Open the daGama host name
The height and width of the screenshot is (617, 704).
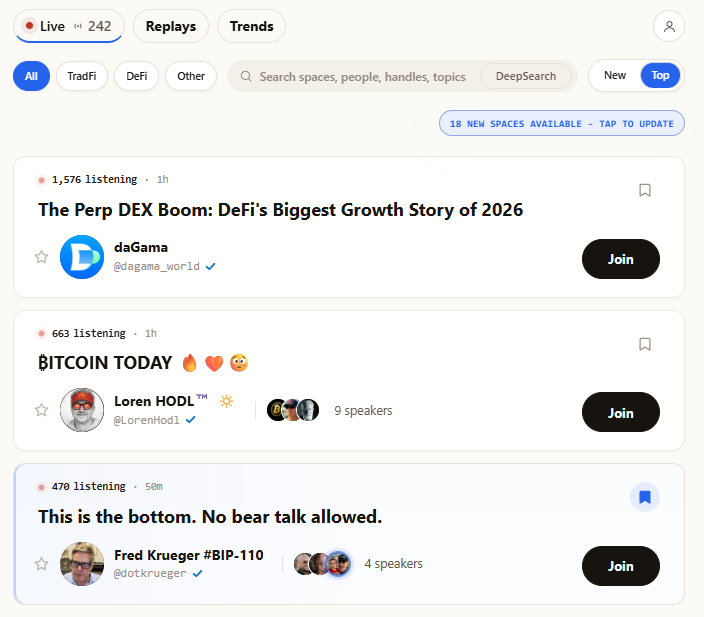click(x=141, y=247)
